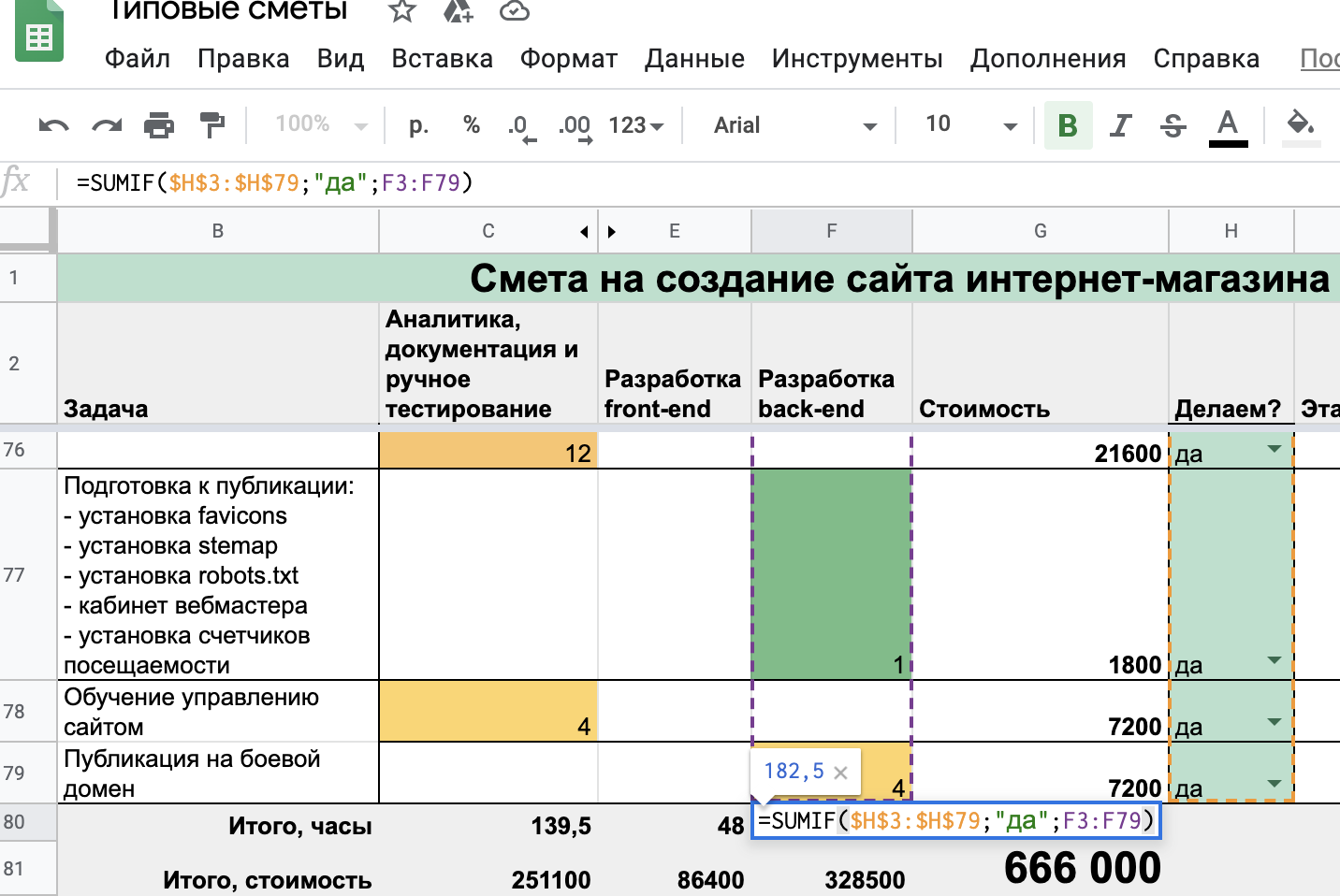1340x896 pixels.
Task: Open the 123 number format dropdown
Action: tap(635, 125)
